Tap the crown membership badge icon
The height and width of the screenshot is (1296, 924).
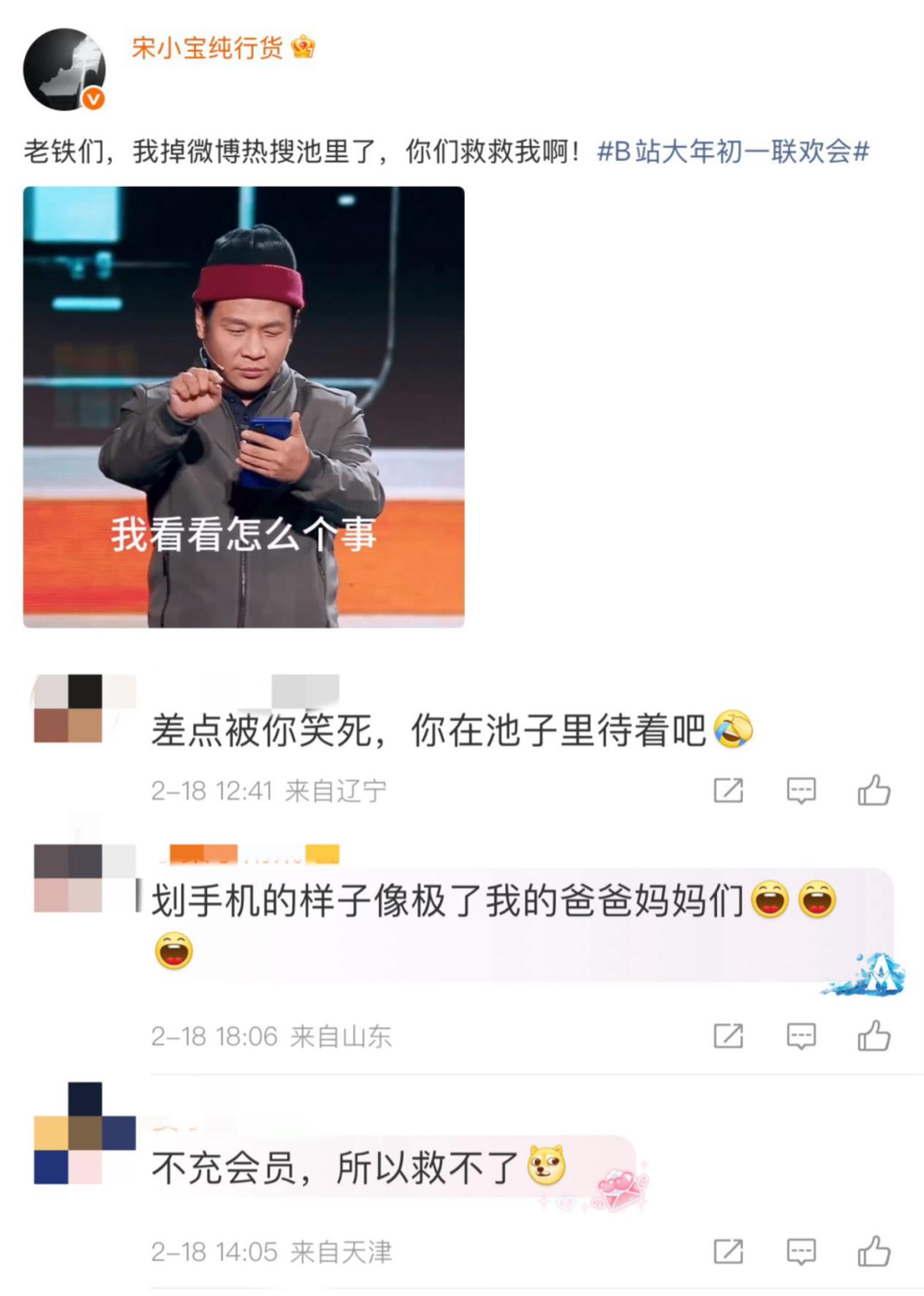click(303, 46)
